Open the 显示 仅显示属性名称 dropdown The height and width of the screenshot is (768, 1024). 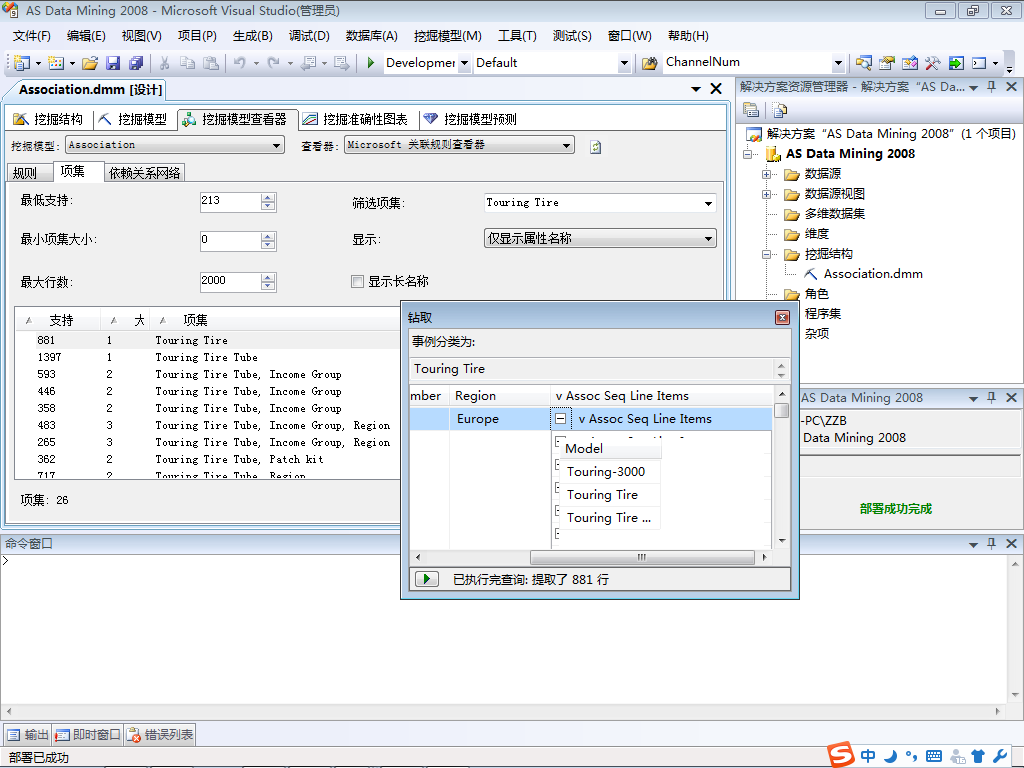[709, 238]
